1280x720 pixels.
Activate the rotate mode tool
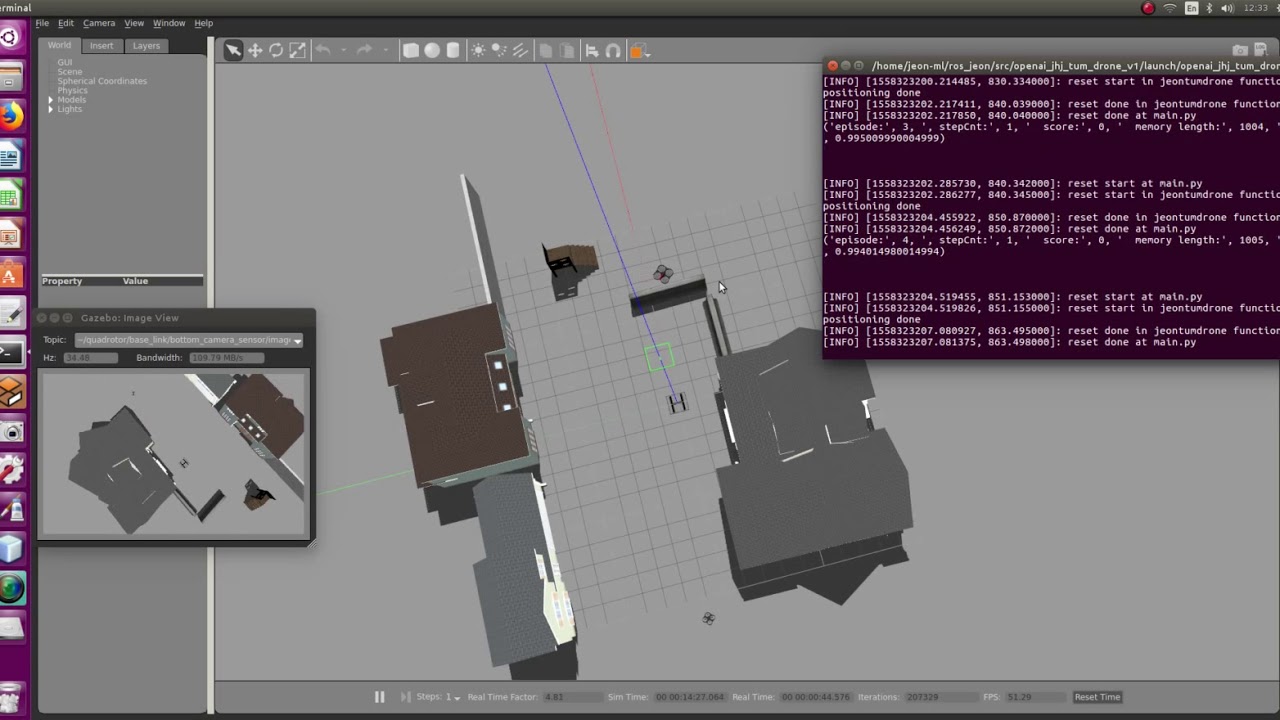[276, 51]
